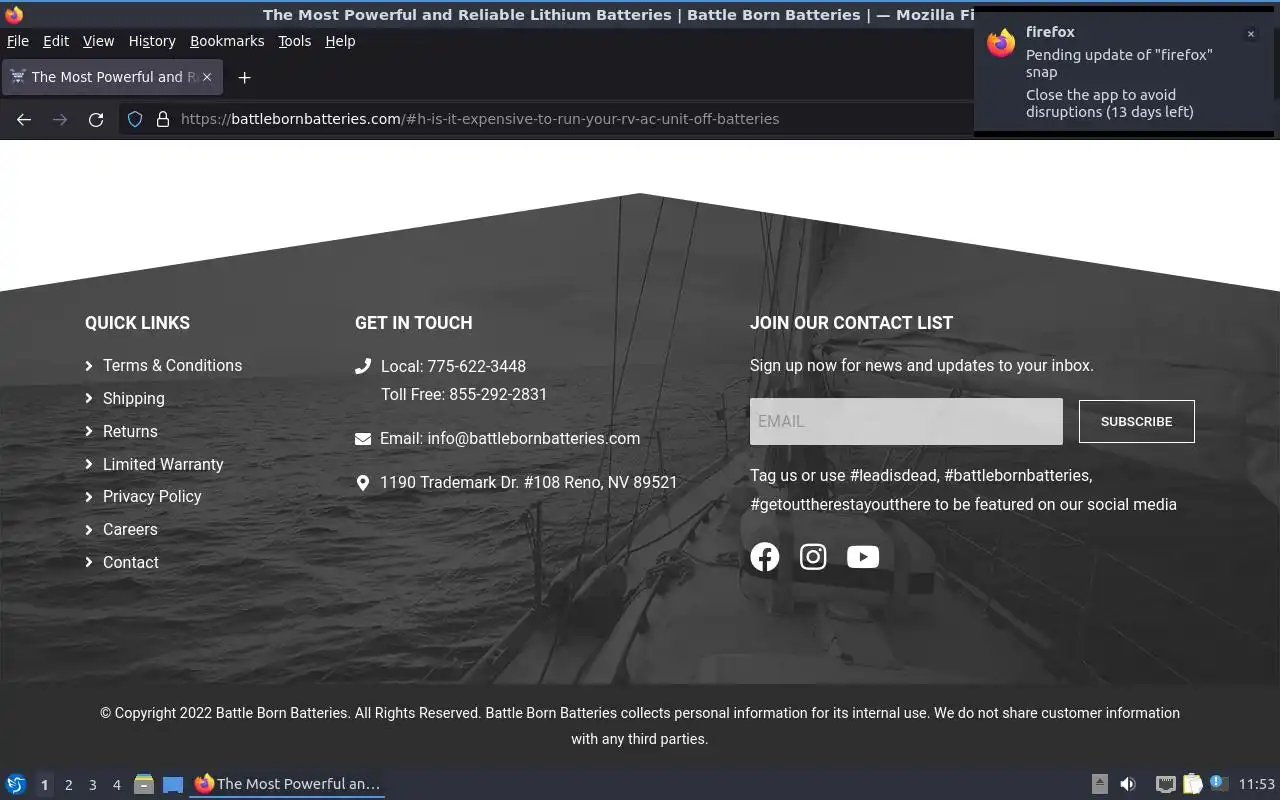Close the Battle Born Batteries tab

(x=208, y=77)
